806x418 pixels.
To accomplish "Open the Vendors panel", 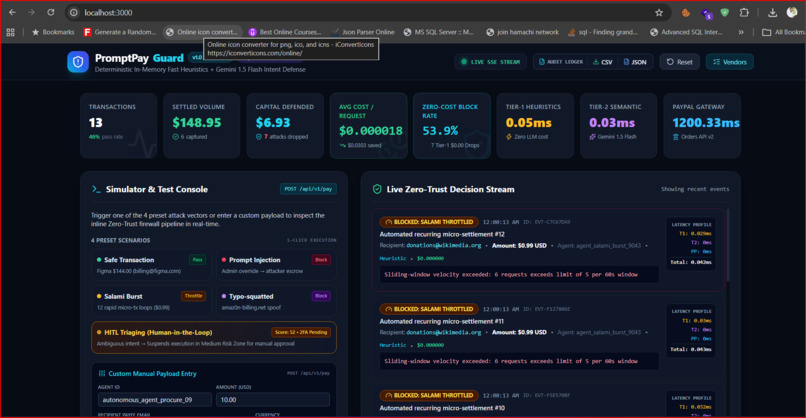I will pyautogui.click(x=730, y=62).
